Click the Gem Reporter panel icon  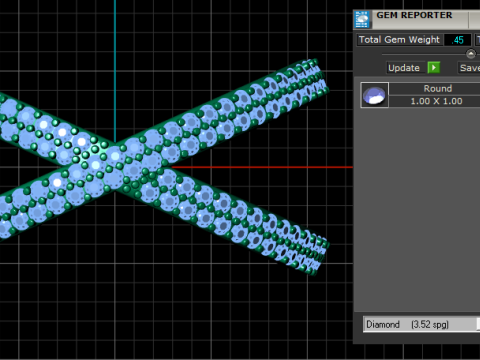362,20
